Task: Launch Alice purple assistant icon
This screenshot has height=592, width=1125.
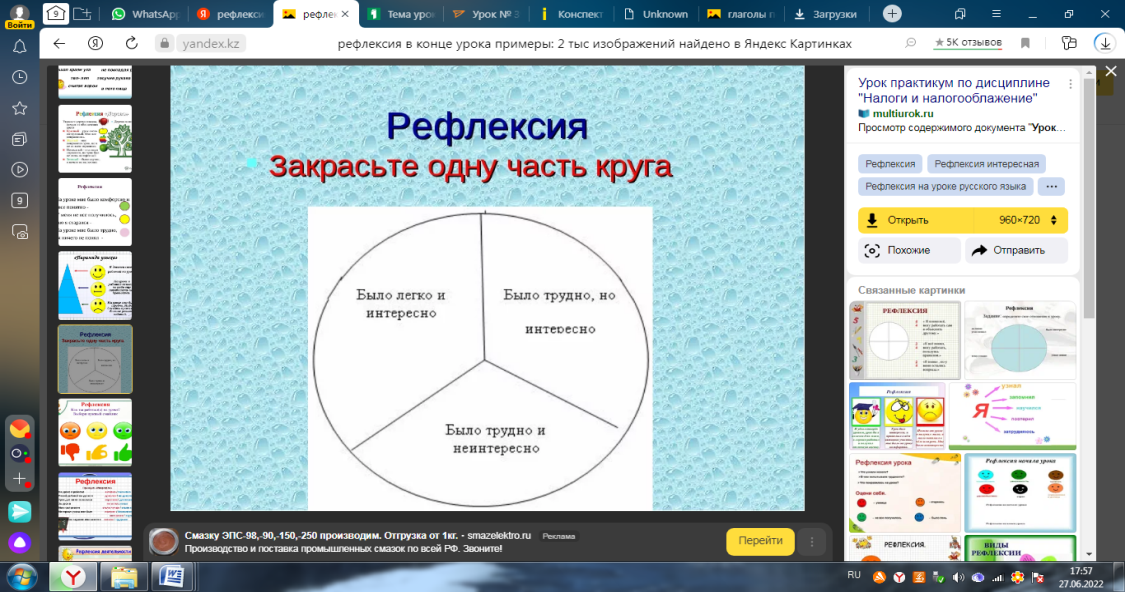Action: click(19, 543)
